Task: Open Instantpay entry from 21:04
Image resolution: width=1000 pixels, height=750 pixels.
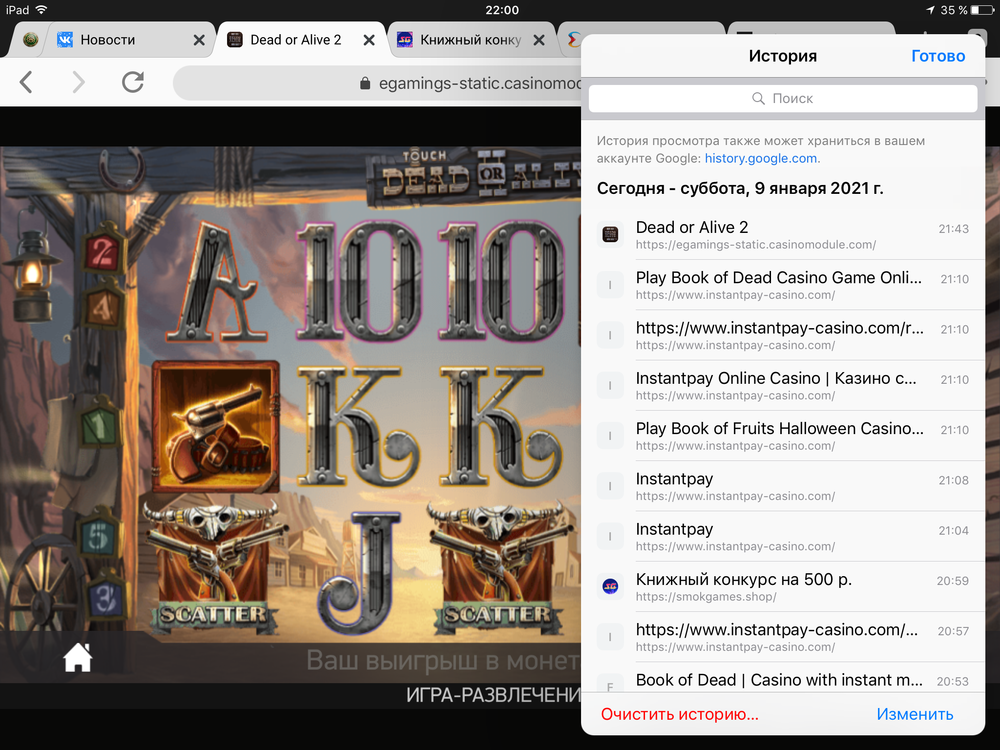Action: 783,536
